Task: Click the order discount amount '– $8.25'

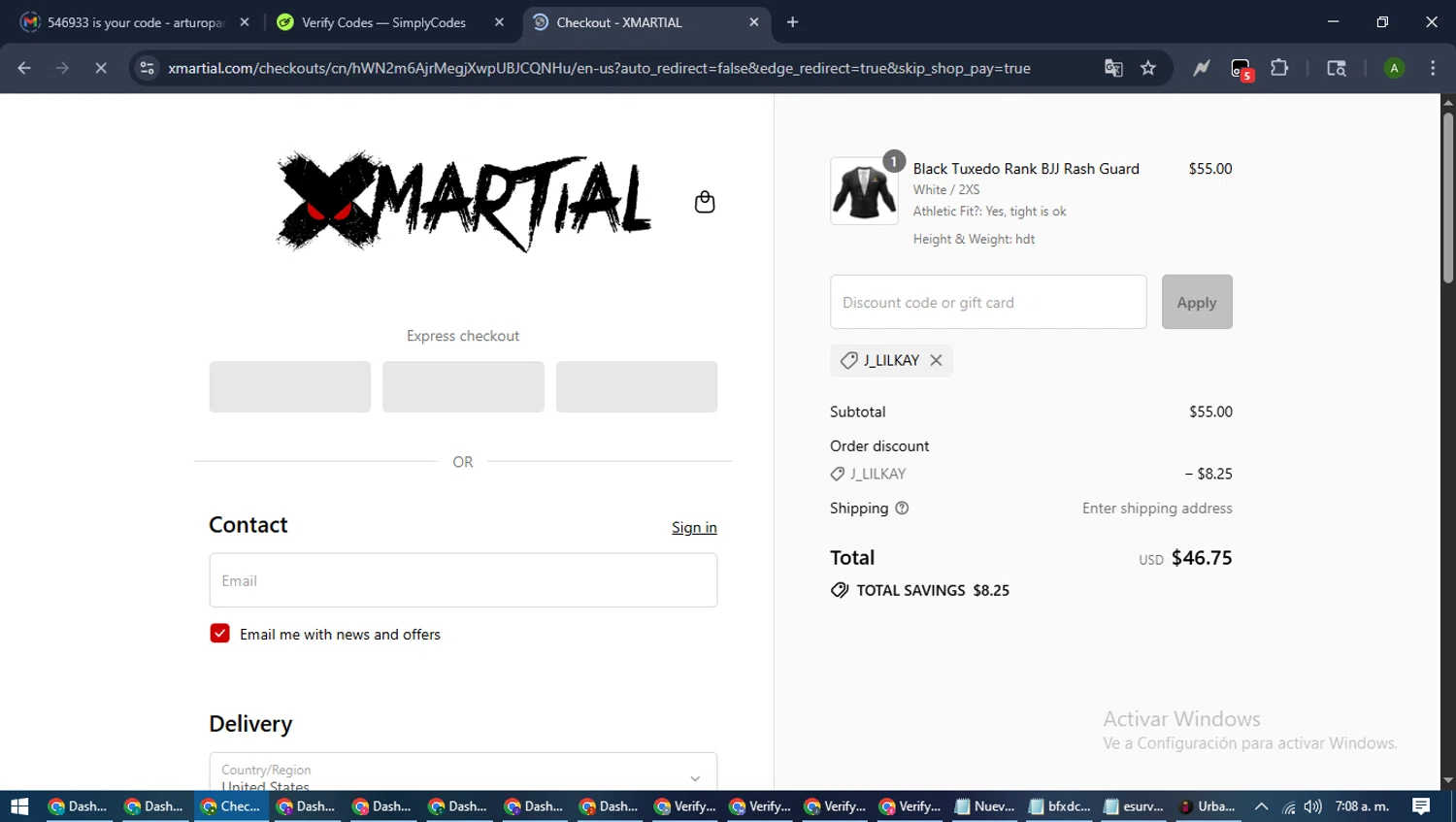Action: click(x=1208, y=474)
